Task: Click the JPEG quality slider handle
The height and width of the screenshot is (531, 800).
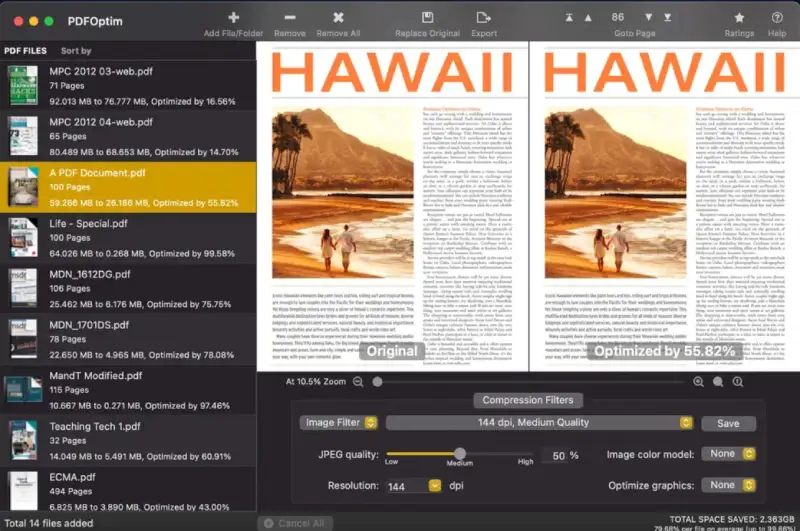Action: pos(460,455)
